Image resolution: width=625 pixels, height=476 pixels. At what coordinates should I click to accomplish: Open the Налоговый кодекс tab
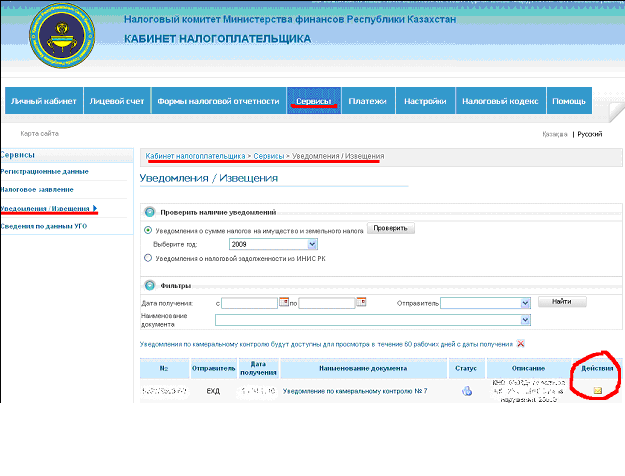click(501, 101)
